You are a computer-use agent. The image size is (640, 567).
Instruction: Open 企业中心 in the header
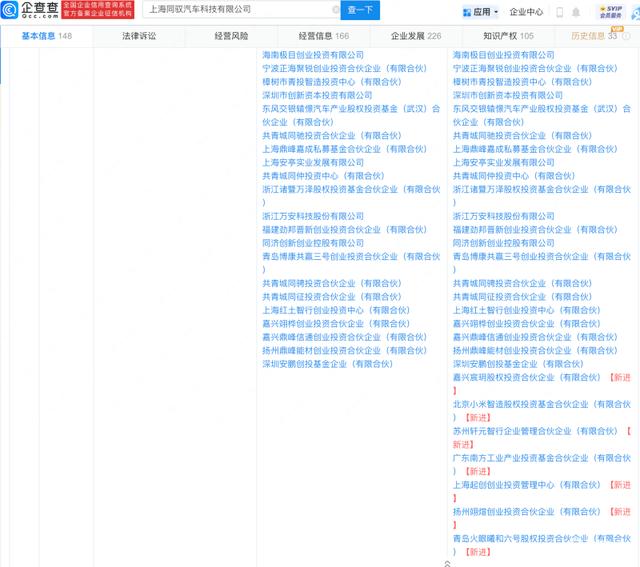(x=526, y=12)
